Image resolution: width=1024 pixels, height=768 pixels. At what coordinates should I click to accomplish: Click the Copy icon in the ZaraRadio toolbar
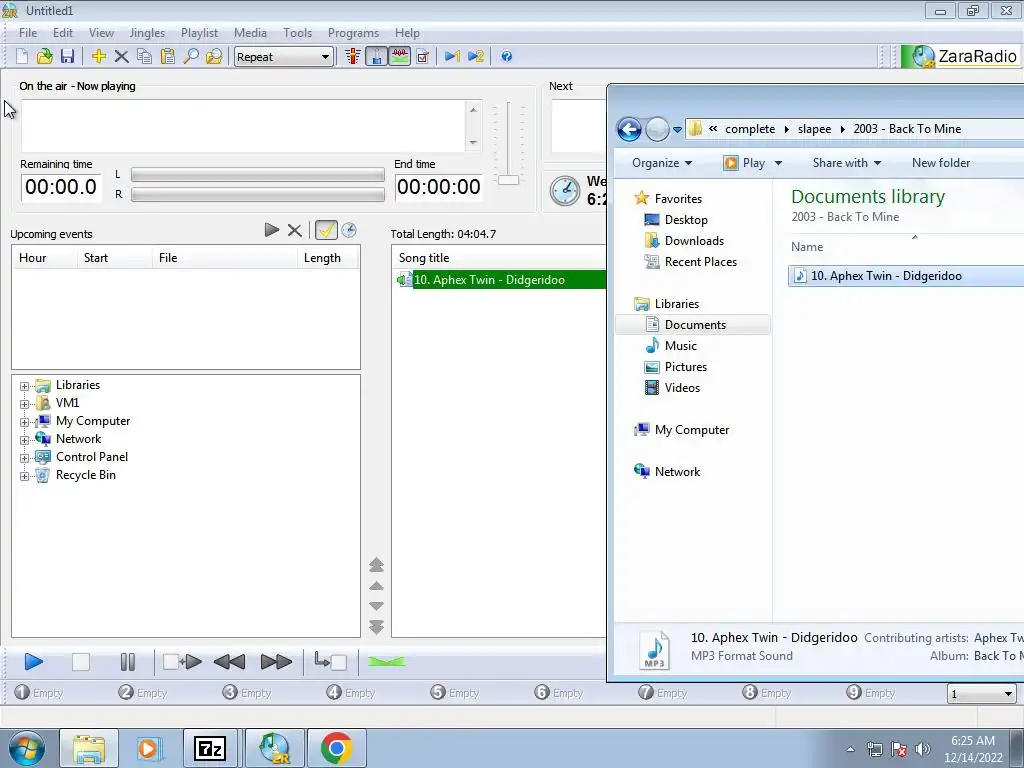coord(144,56)
